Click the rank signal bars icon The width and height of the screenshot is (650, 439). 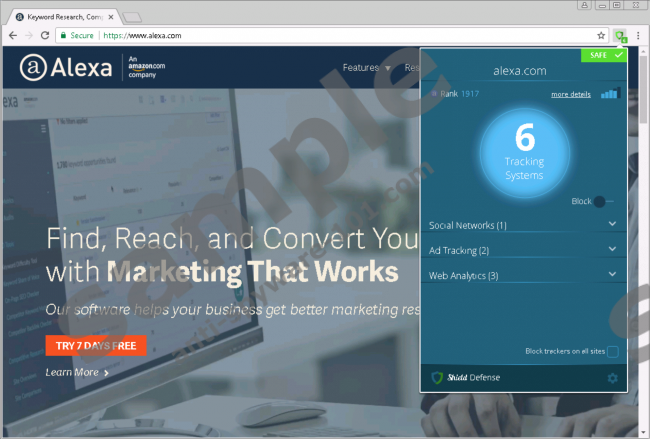click(610, 94)
